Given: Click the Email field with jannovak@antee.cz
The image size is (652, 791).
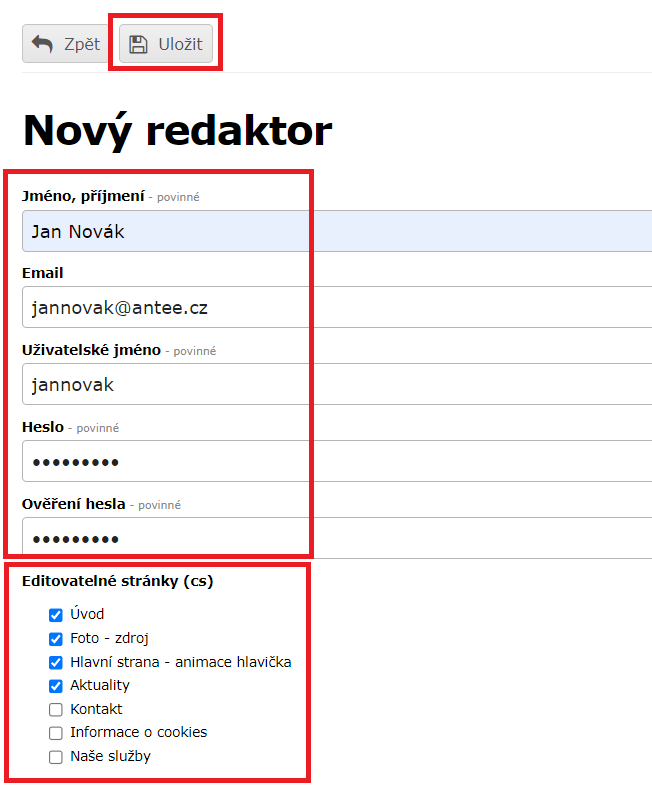Looking at the screenshot, I should (336, 308).
